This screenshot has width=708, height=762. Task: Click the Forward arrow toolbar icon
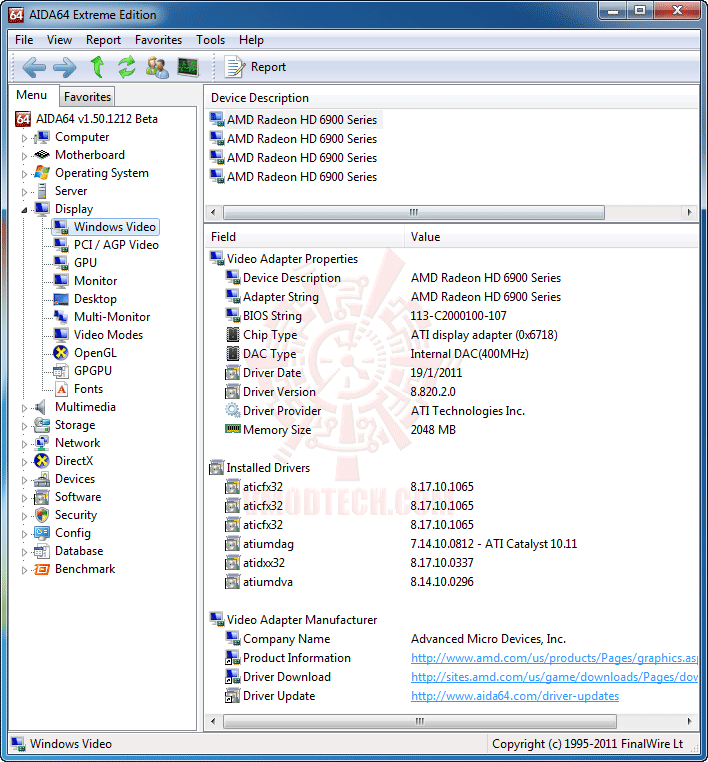(x=65, y=67)
